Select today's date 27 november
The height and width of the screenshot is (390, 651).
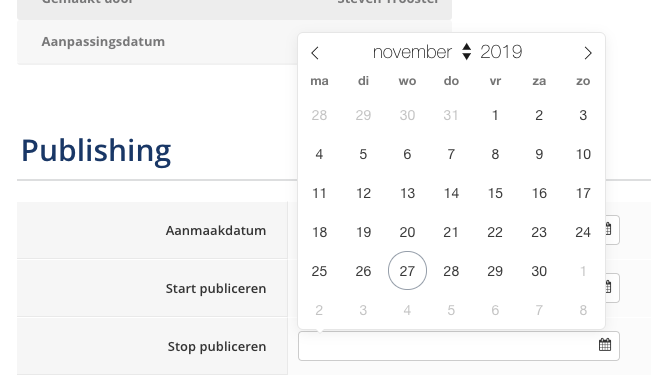pyautogui.click(x=407, y=271)
